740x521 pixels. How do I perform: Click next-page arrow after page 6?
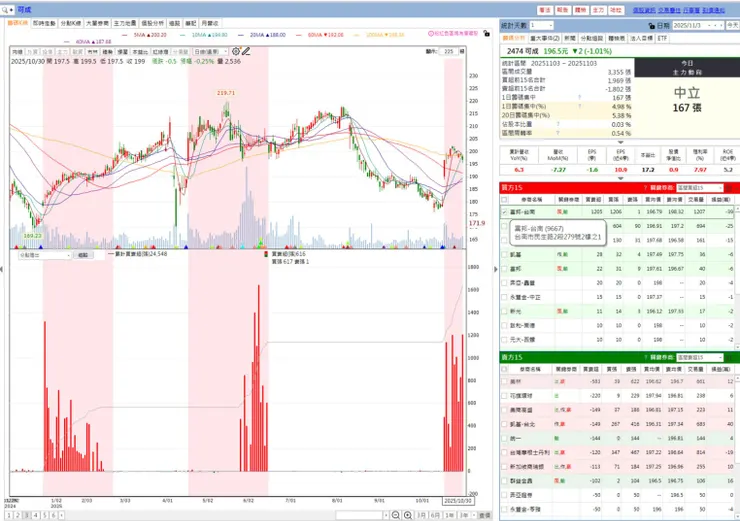61,515
